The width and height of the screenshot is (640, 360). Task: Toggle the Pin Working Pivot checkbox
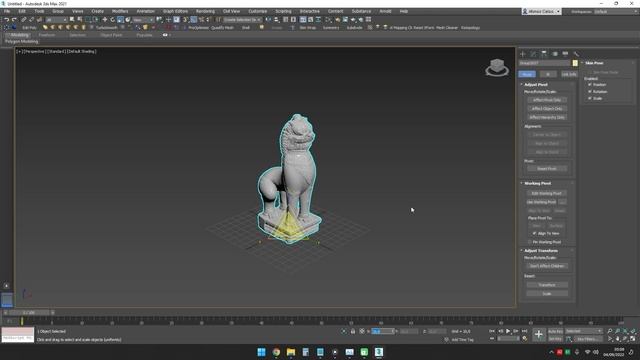pos(530,242)
